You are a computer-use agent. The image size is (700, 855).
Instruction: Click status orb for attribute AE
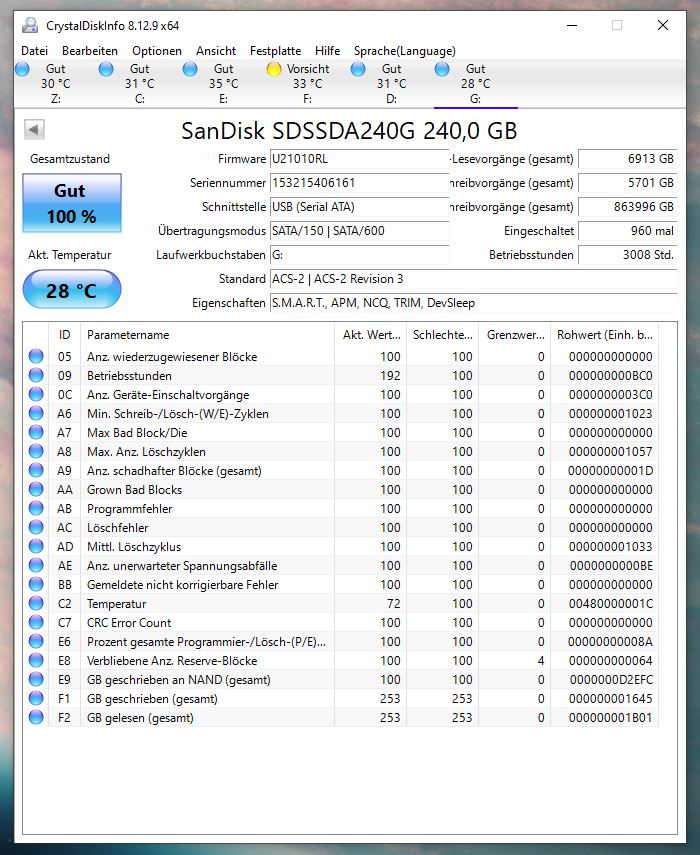pyautogui.click(x=36, y=565)
